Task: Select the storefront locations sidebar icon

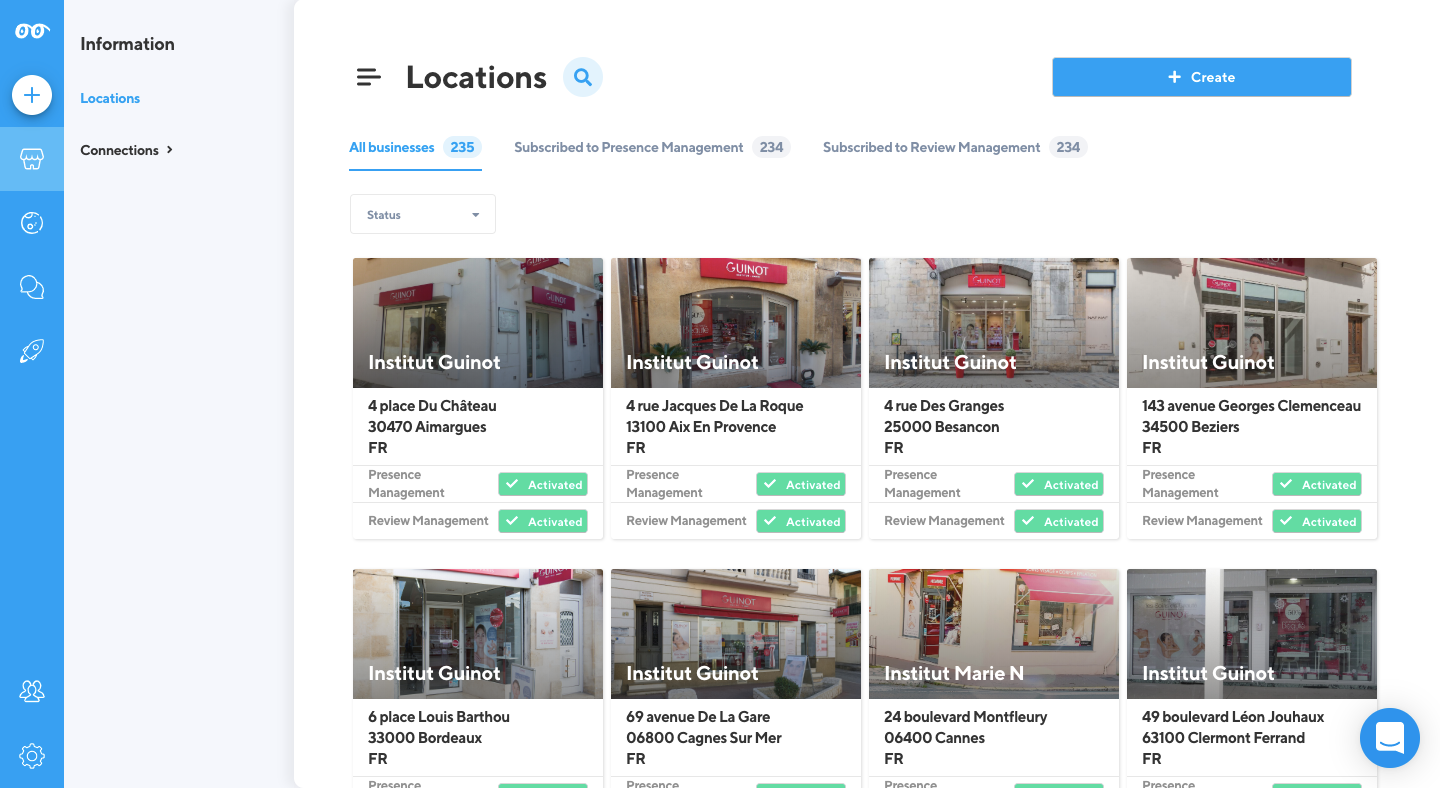Action: [x=32, y=159]
